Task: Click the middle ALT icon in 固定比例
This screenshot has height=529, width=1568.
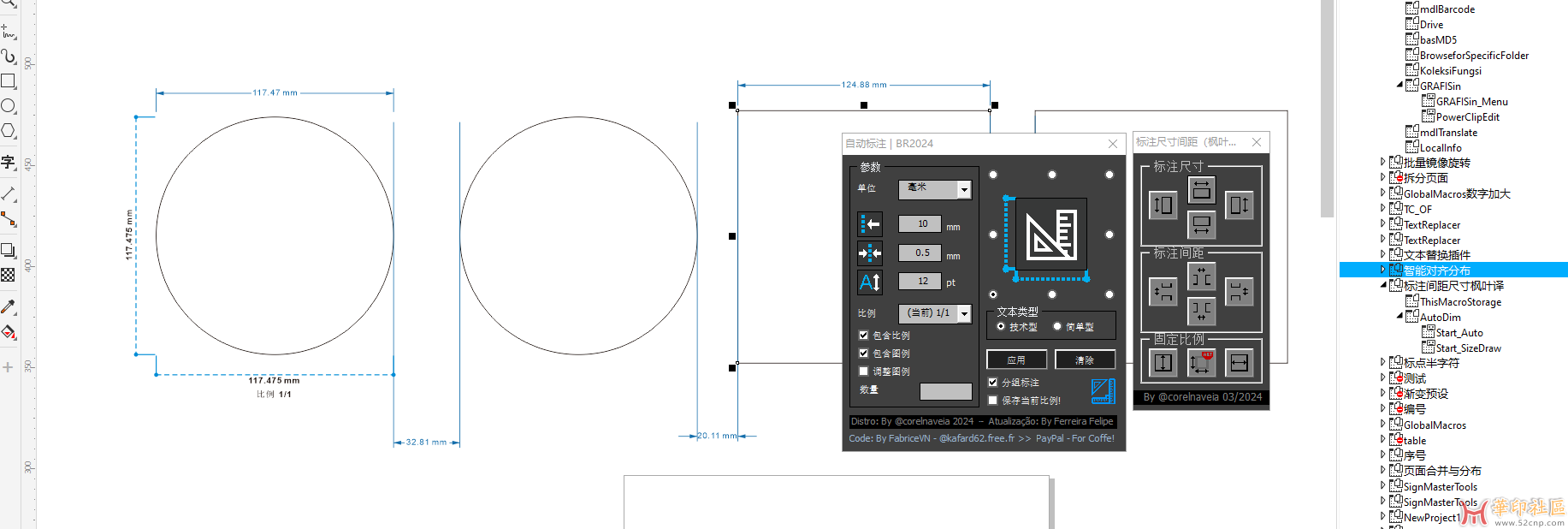Action: (x=1201, y=363)
